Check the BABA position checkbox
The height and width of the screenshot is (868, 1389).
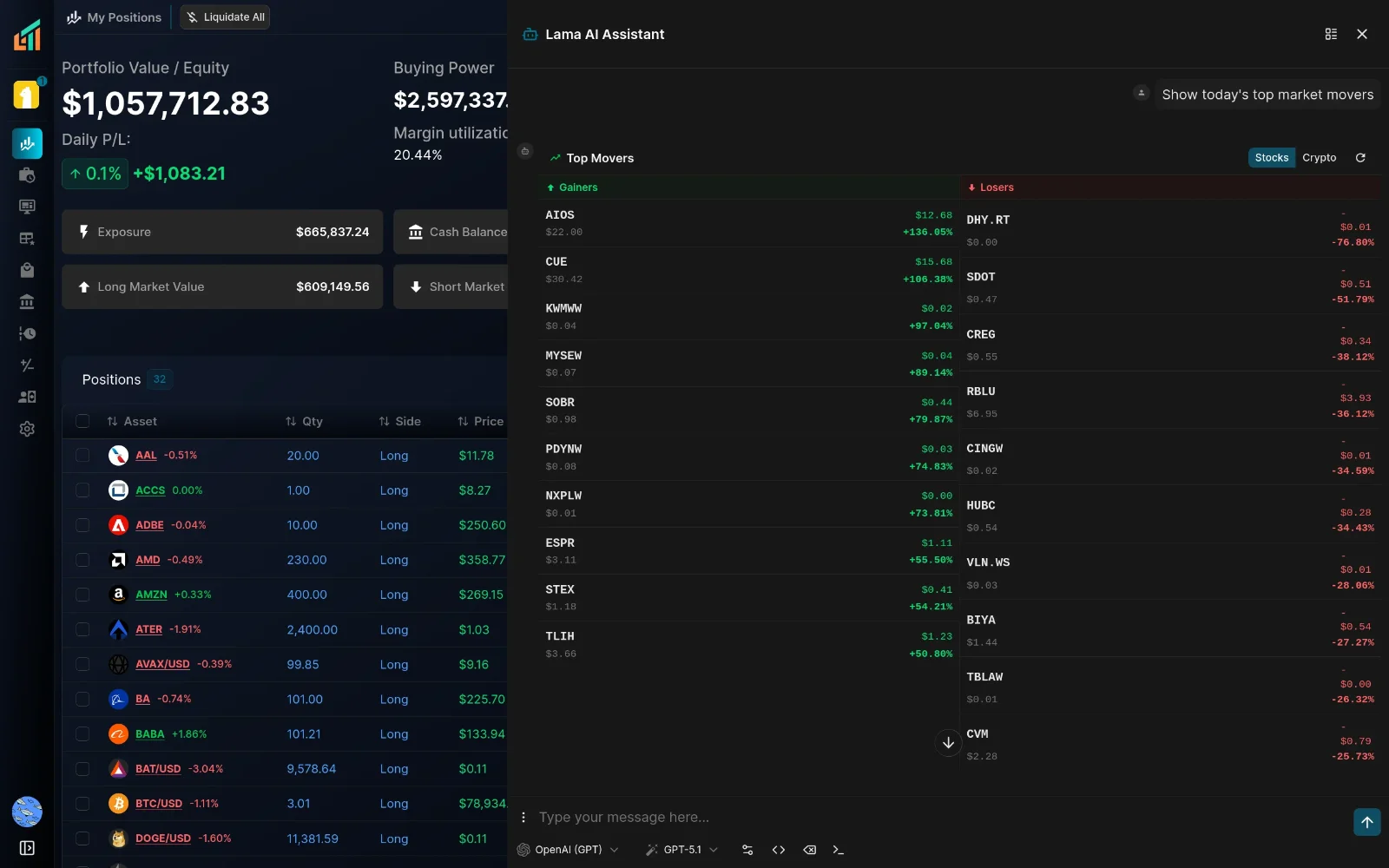tap(82, 734)
